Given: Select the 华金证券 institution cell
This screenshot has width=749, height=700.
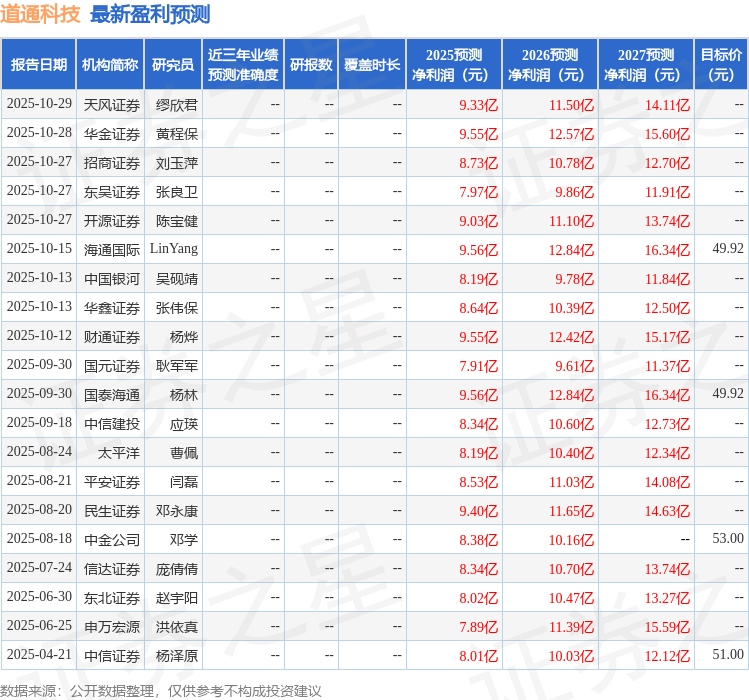Looking at the screenshot, I should click(x=112, y=134).
